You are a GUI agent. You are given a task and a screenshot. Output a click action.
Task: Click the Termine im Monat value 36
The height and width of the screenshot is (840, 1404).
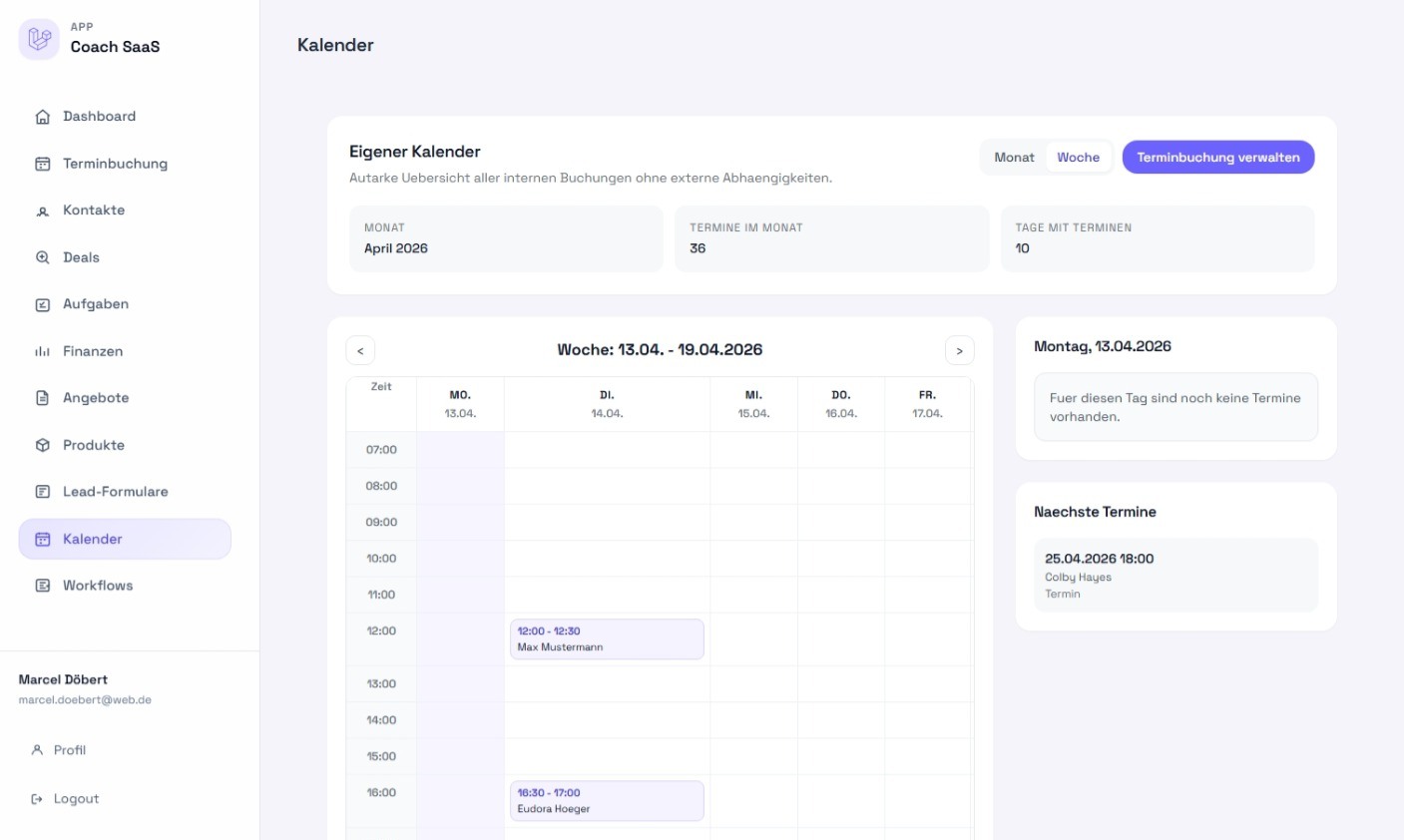698,248
